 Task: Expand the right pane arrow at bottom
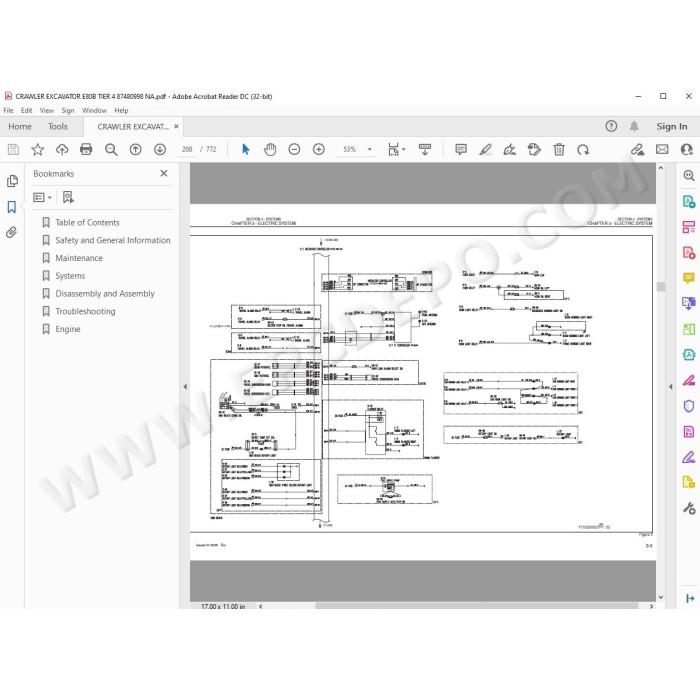[x=690, y=598]
